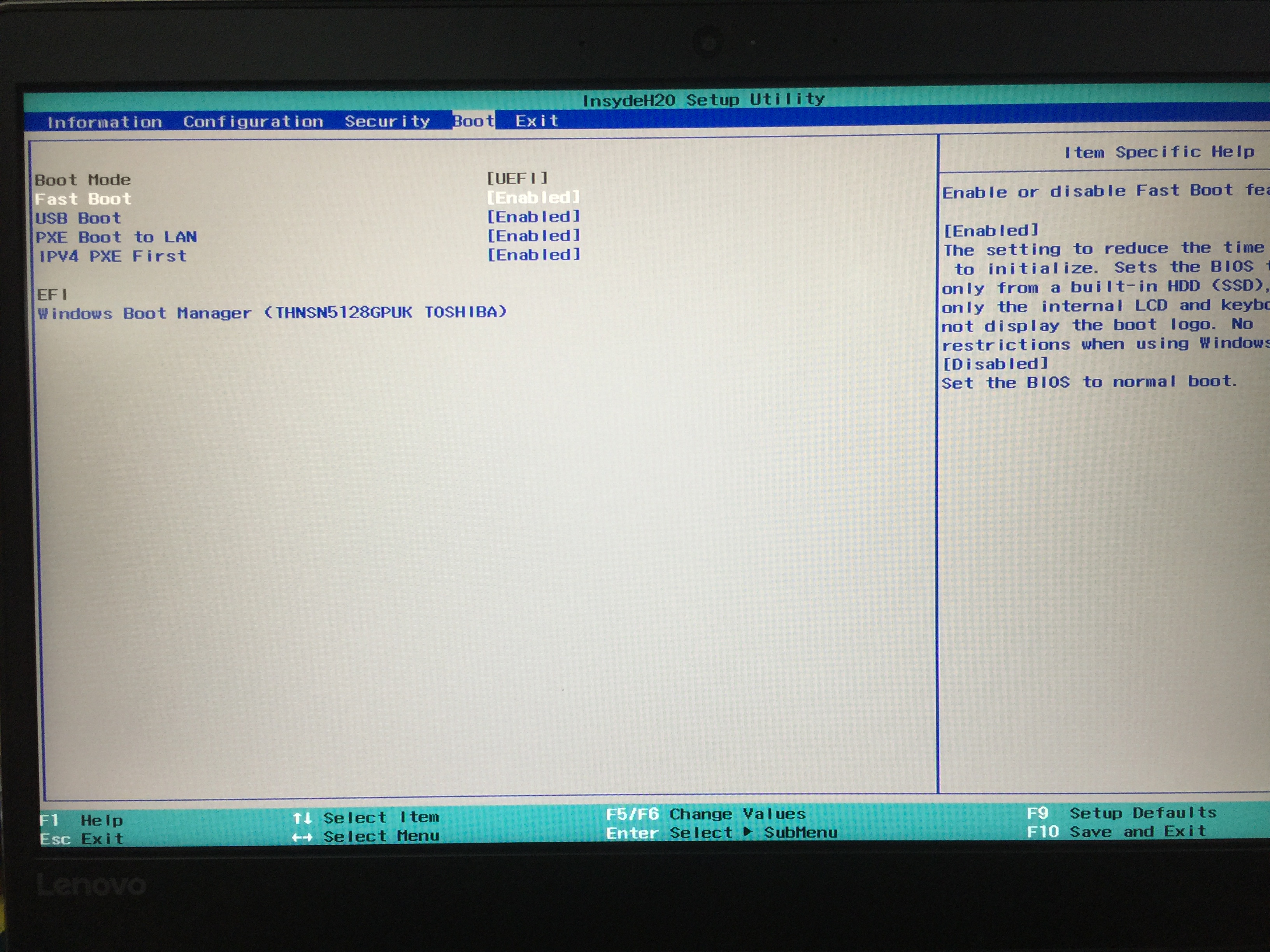Toggle USB Boot Enabled value
This screenshot has width=1270, height=952.
533,217
